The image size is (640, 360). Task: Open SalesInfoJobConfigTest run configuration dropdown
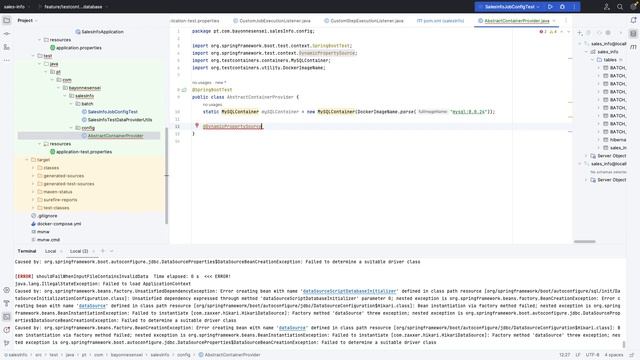[509, 7]
